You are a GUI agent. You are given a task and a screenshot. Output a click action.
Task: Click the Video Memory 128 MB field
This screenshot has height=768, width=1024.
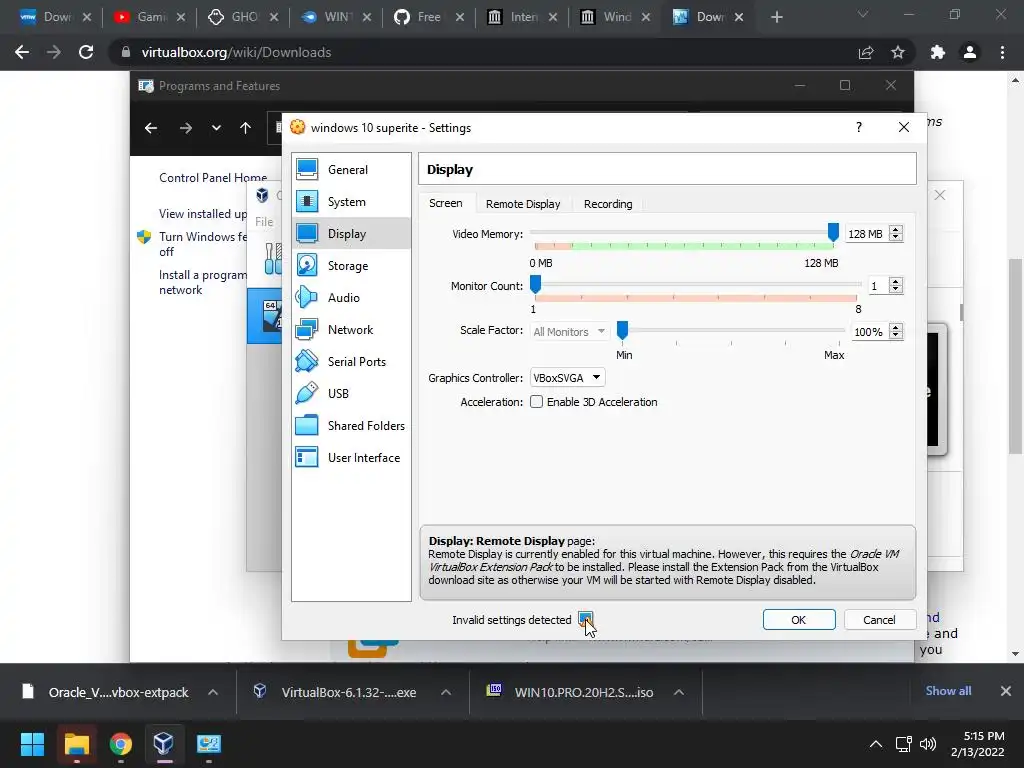(865, 234)
